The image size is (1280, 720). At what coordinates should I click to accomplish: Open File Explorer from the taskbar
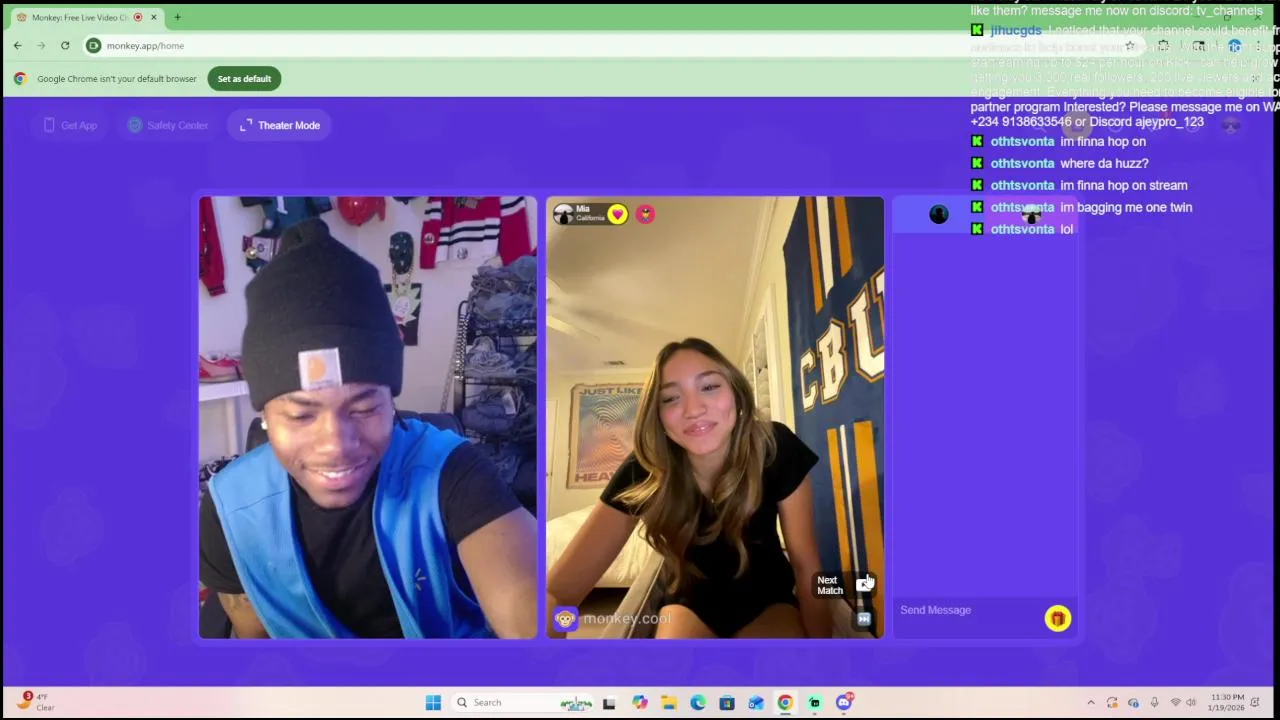point(668,702)
